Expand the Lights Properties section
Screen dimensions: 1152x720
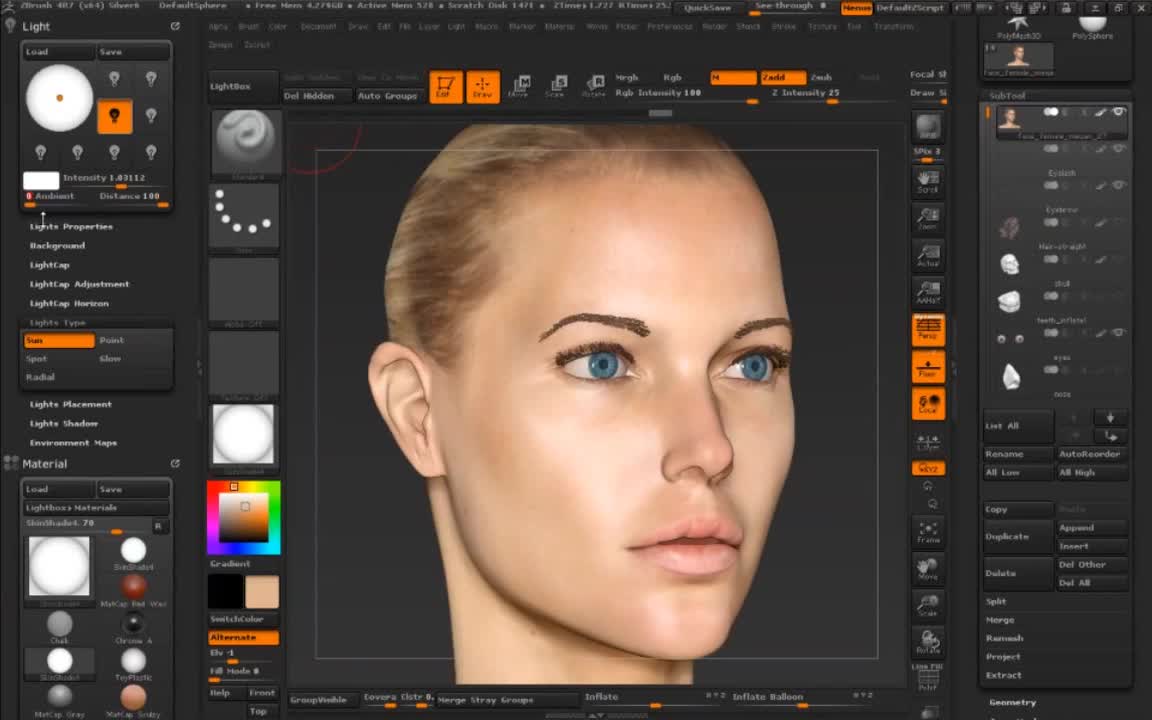(x=71, y=227)
